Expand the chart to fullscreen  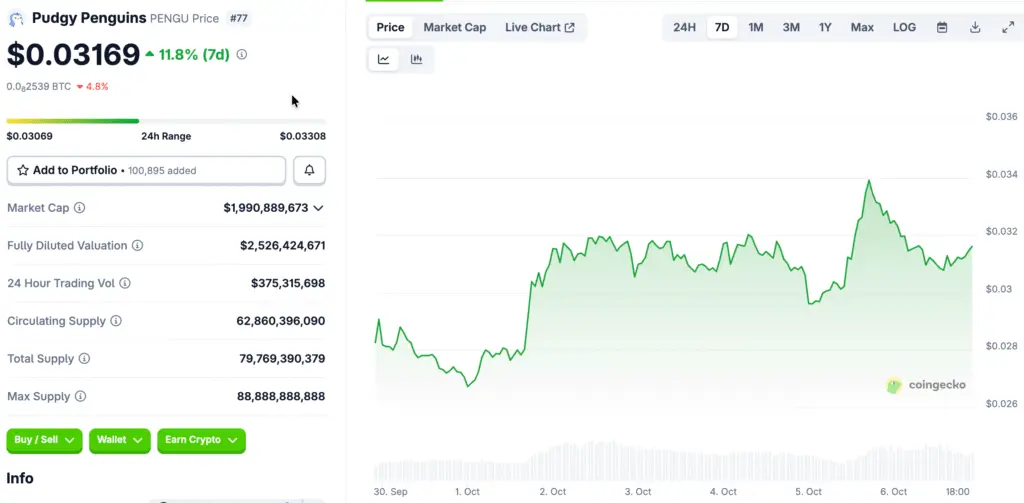[1007, 28]
